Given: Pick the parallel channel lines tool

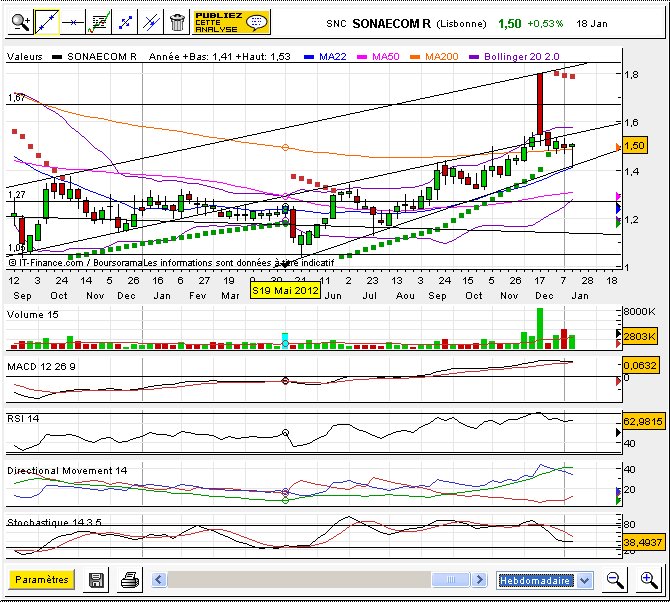Looking at the screenshot, I should point(150,22).
